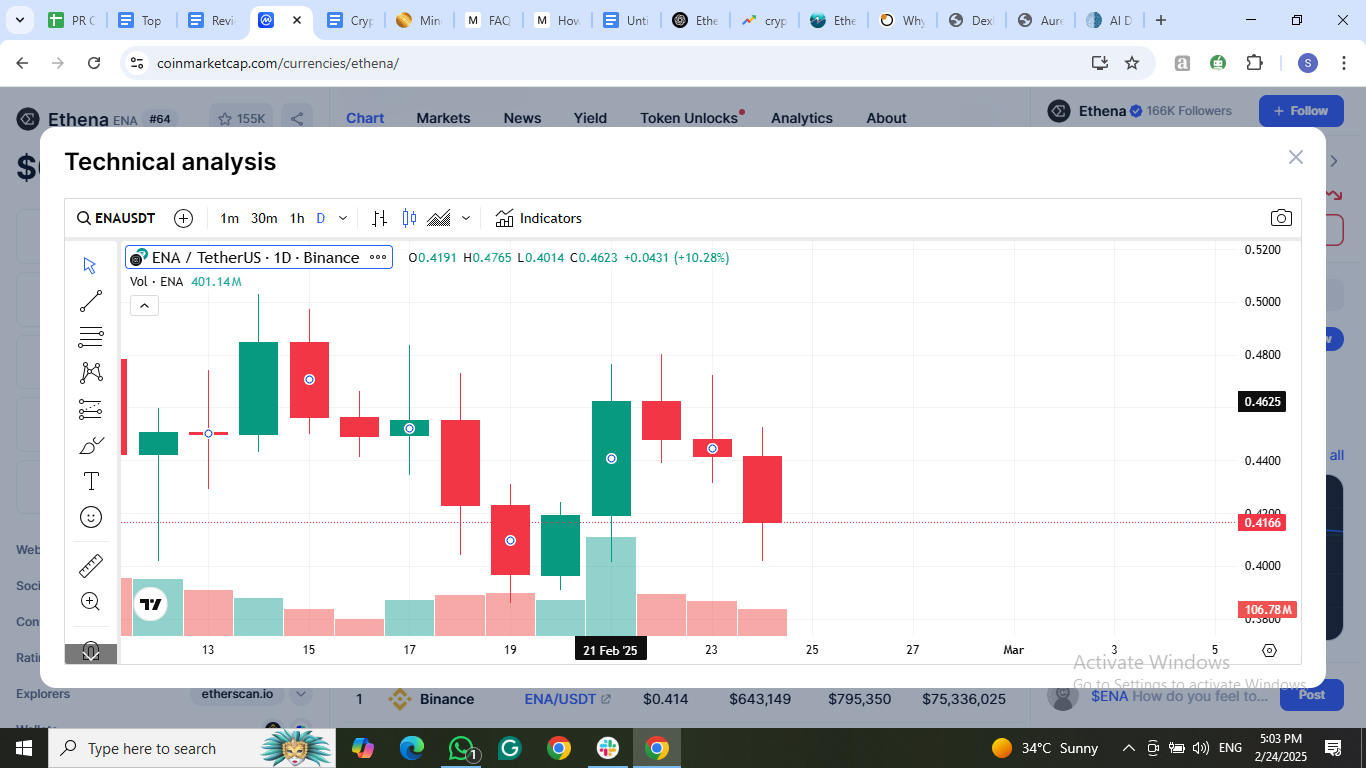Collapse the chart legend with the chevron

pyautogui.click(x=144, y=305)
